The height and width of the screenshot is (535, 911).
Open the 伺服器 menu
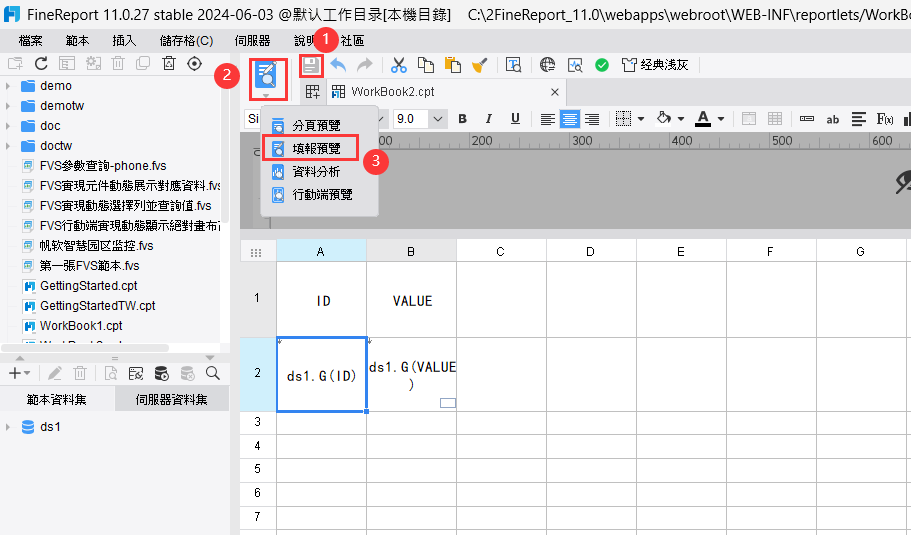tap(252, 41)
